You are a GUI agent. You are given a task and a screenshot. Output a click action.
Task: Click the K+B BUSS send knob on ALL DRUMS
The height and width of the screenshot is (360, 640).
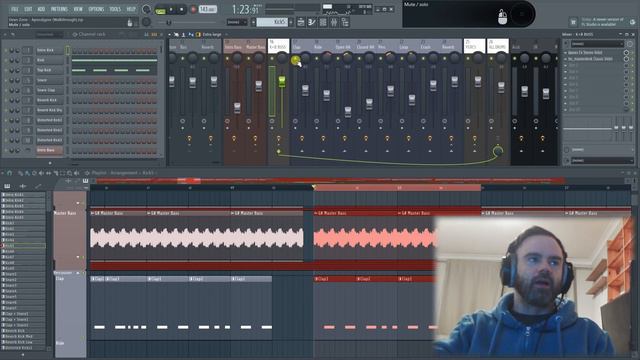[498, 151]
